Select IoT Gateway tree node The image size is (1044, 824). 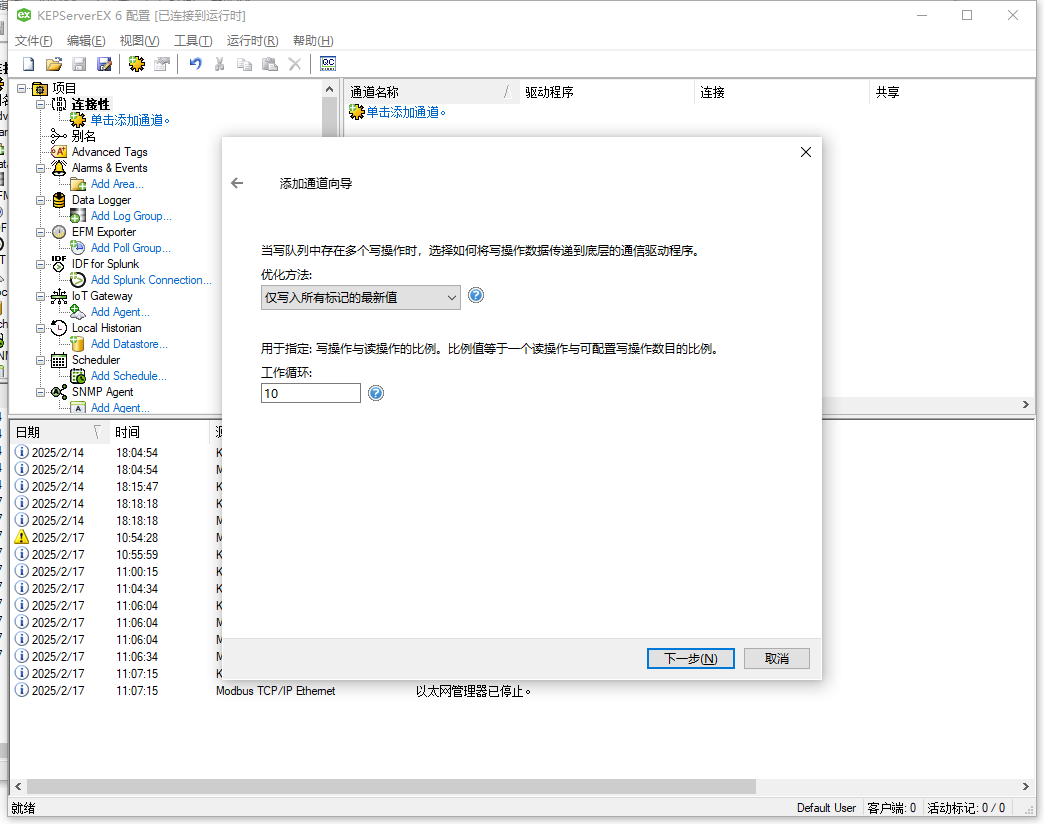(102, 296)
